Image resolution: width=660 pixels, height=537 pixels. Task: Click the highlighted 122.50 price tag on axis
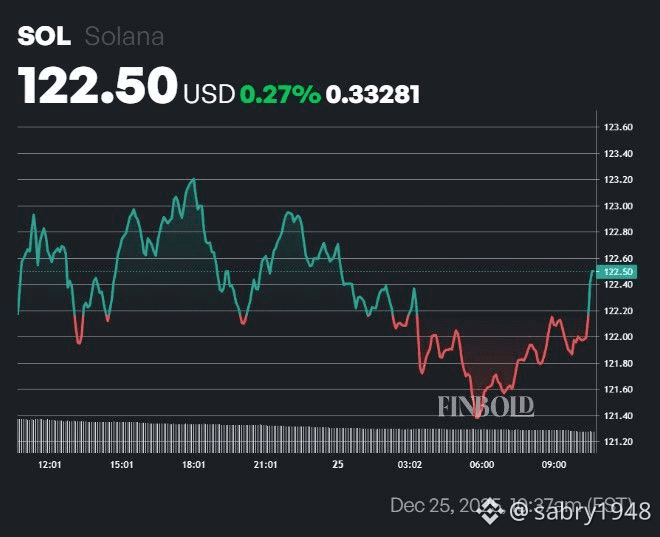pos(617,271)
